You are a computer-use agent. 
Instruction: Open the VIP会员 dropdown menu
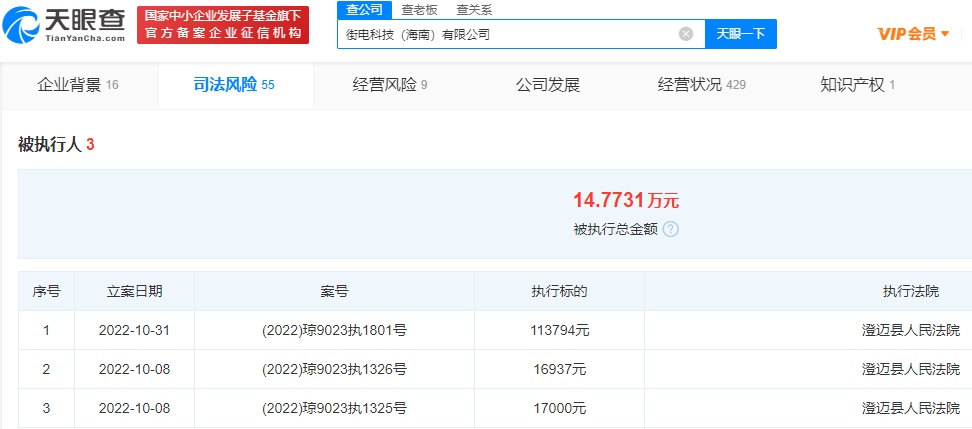913,34
